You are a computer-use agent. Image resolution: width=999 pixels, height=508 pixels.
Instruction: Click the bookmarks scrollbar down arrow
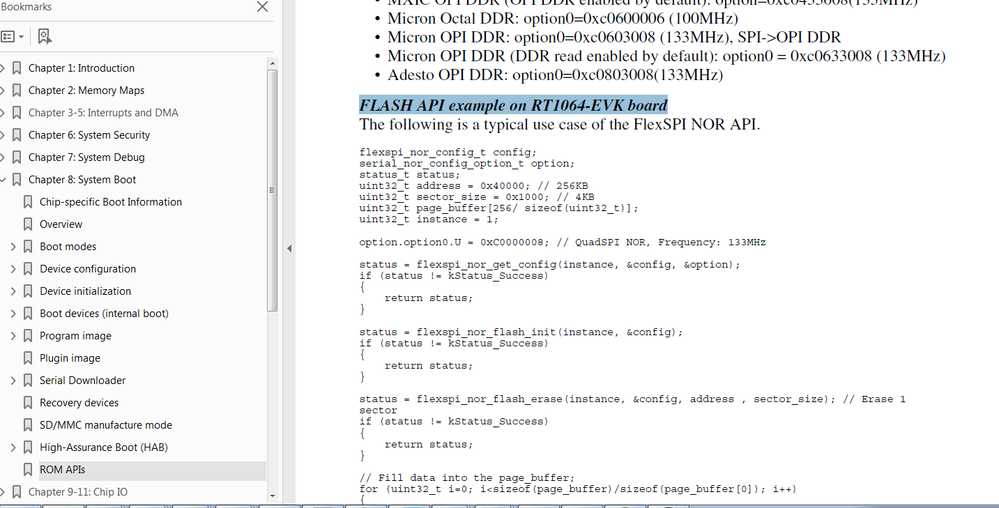pos(273,495)
